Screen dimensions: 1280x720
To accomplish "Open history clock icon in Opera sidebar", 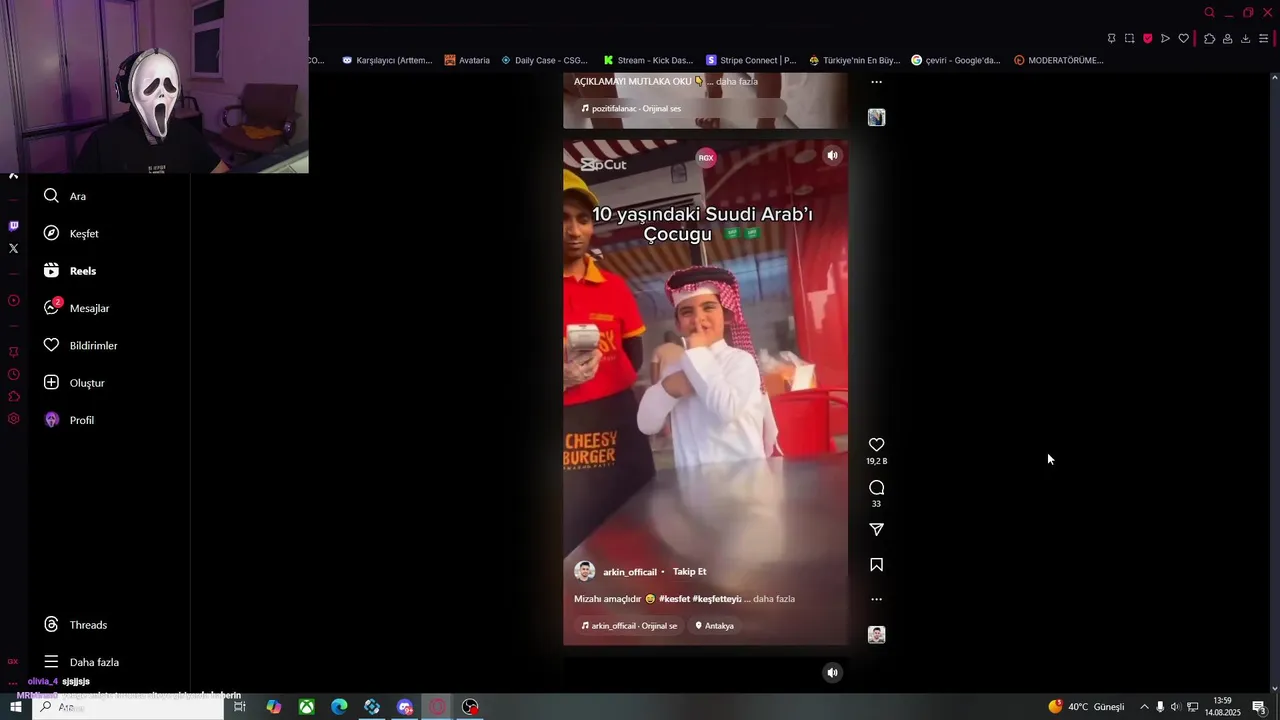I will tap(13, 375).
